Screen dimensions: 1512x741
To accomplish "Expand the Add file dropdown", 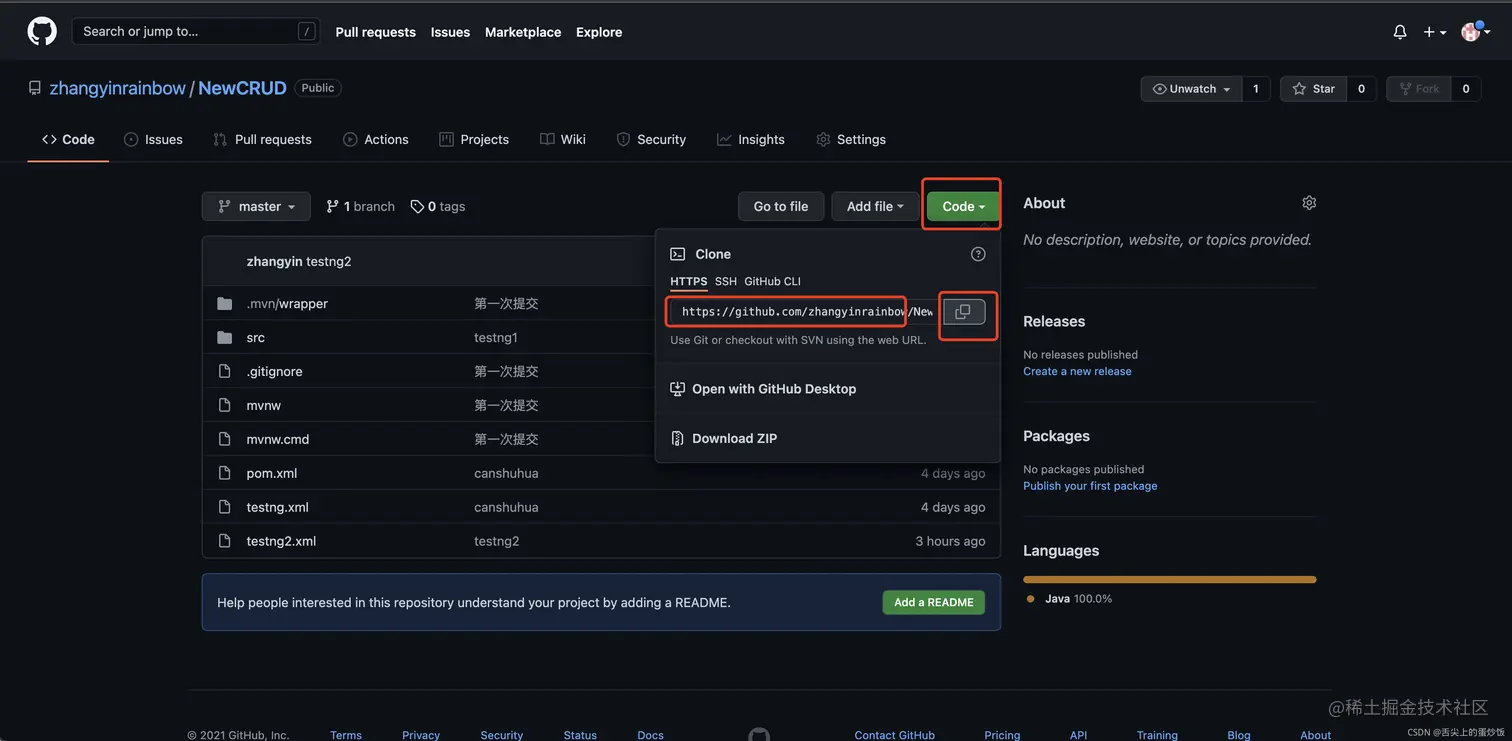I will (875, 206).
